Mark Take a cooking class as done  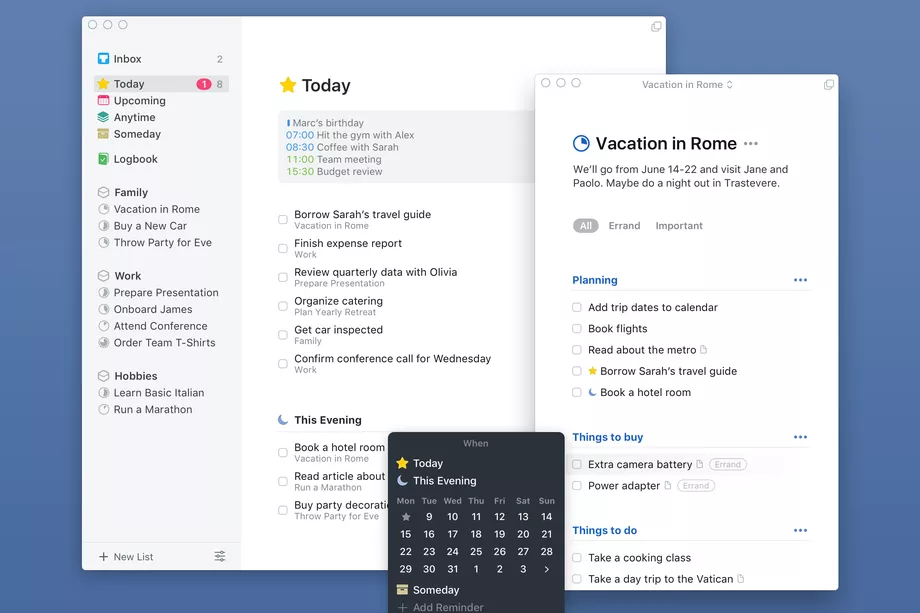click(x=577, y=558)
